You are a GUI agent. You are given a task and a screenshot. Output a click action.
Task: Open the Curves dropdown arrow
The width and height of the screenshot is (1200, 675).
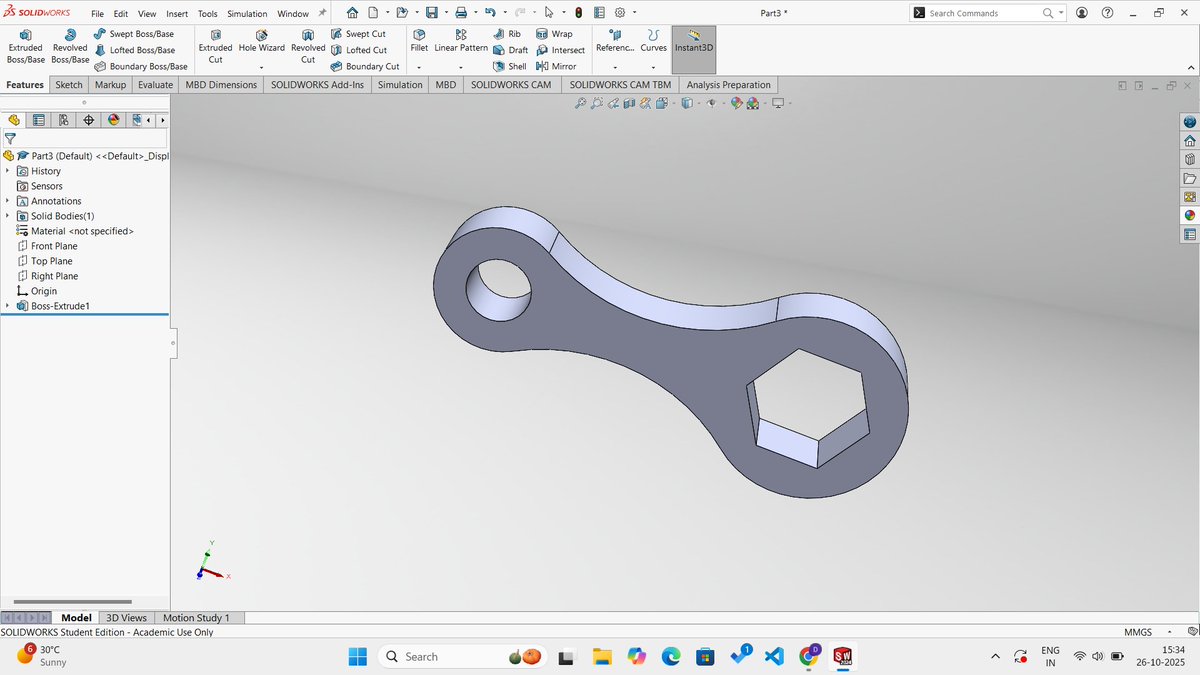(653, 67)
